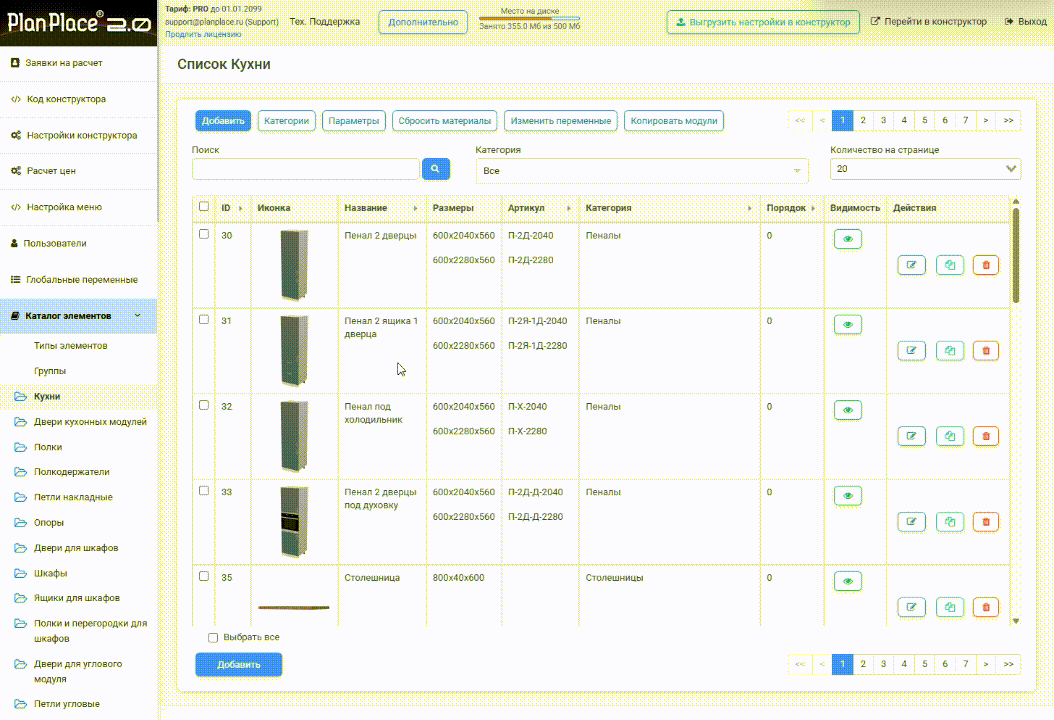Open the Категория dropdown filter
The height and width of the screenshot is (720, 1054).
click(x=641, y=171)
